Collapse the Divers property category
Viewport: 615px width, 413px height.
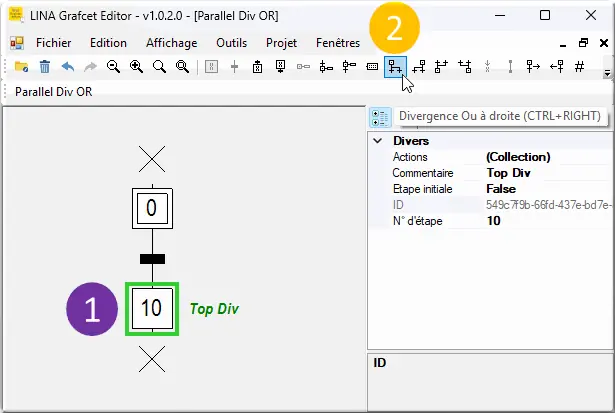point(378,141)
